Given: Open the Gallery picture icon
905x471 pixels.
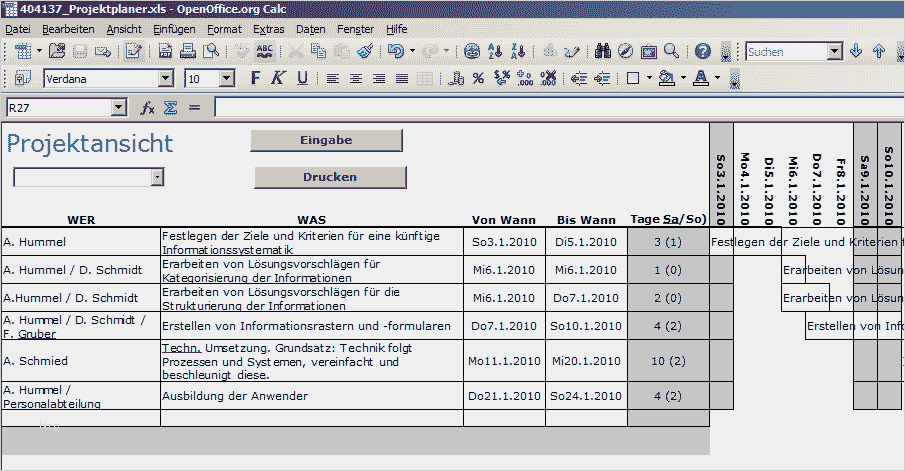Looking at the screenshot, I should 649,51.
